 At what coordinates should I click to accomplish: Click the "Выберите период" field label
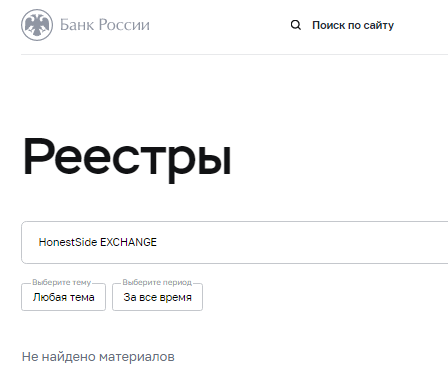(157, 282)
